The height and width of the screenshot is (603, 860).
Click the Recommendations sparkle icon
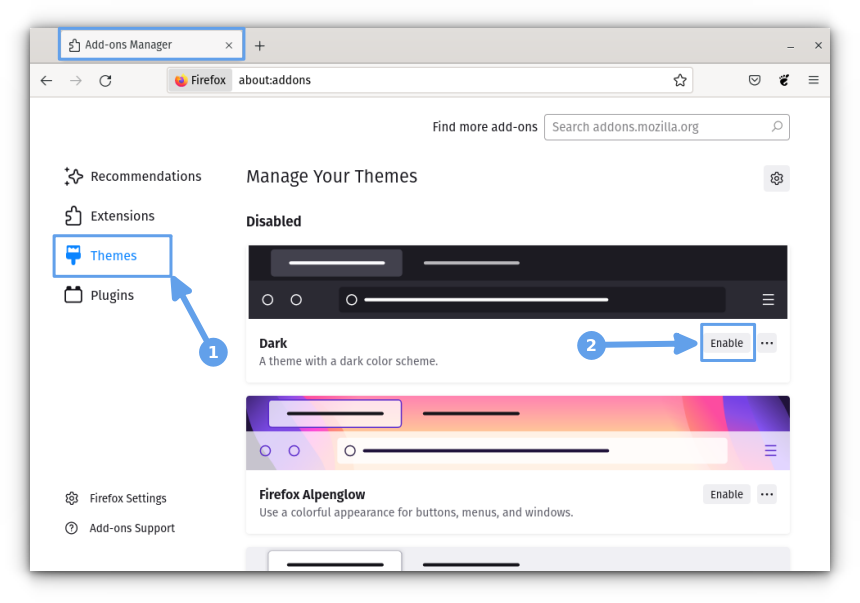(x=73, y=176)
